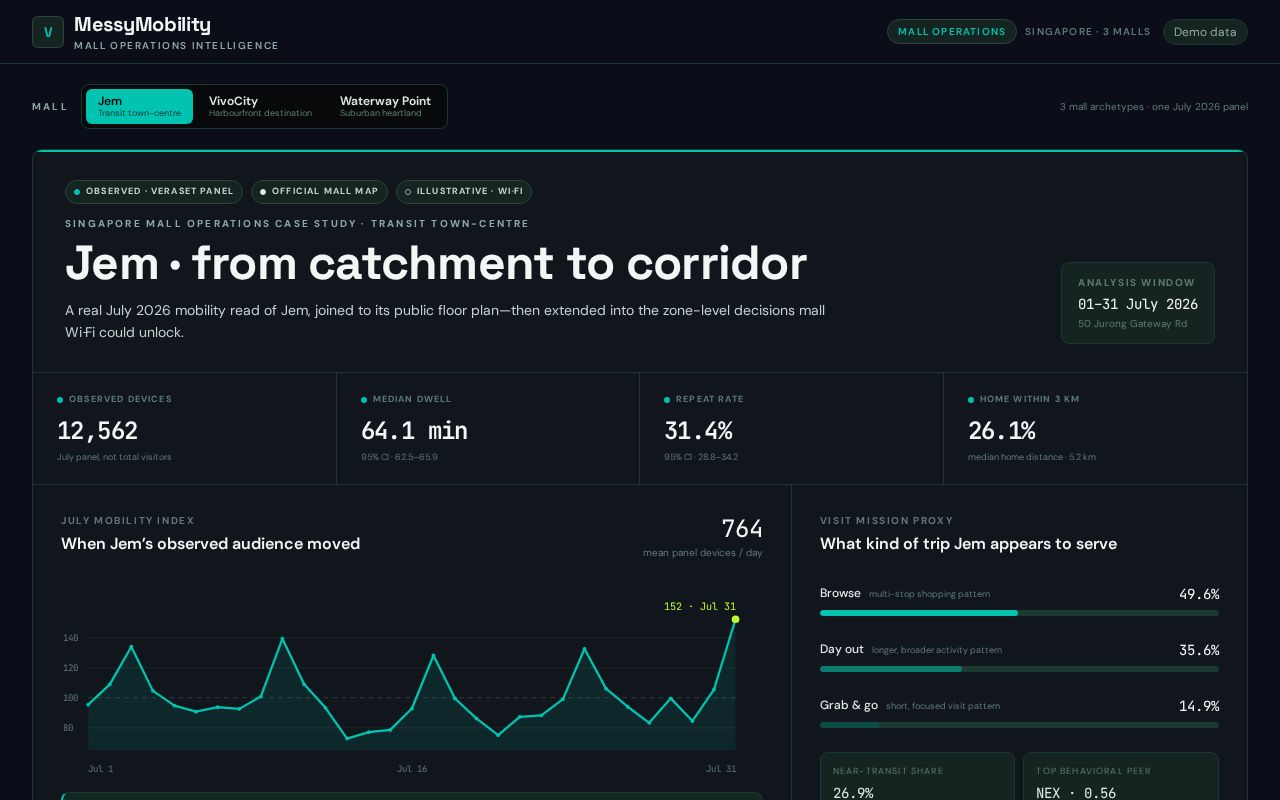Select the Official Mall Map badge

pos(319,191)
